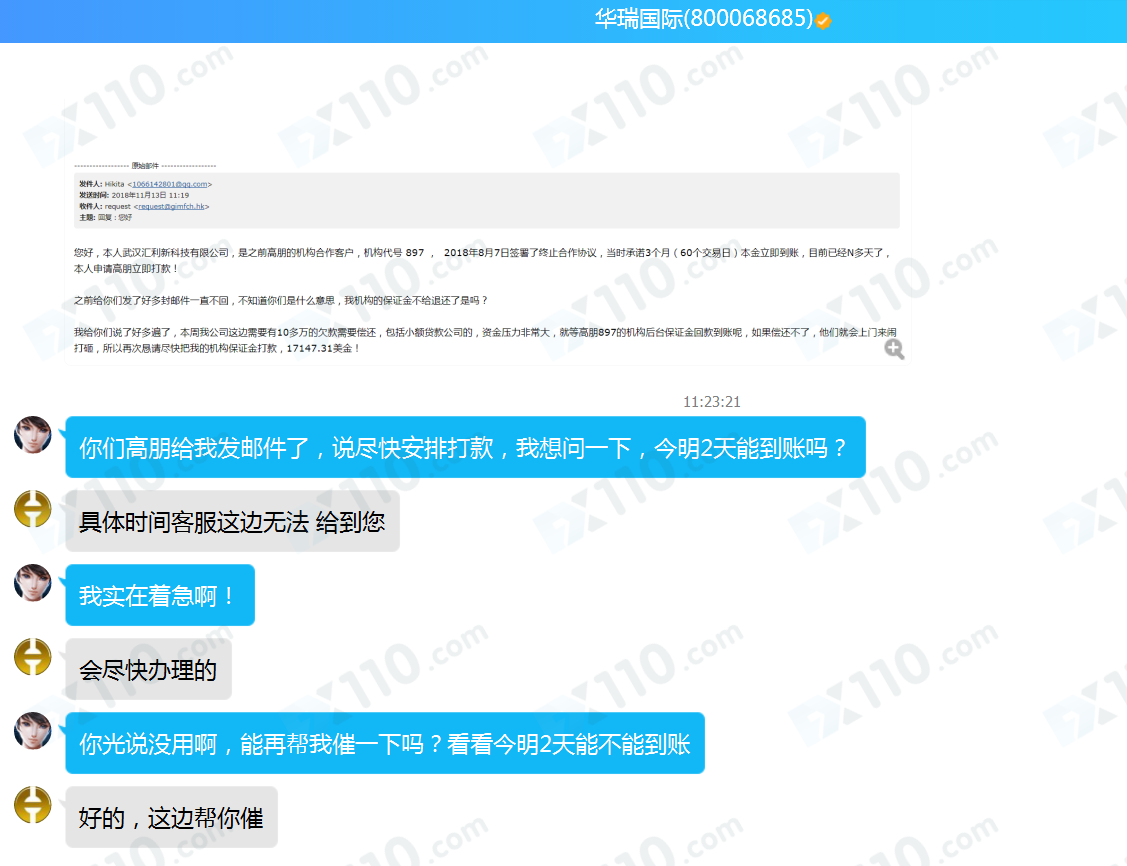Viewport: 1127px width, 866px height.
Task: Open the sender email link 1066142801@qq.com
Action: (170, 185)
